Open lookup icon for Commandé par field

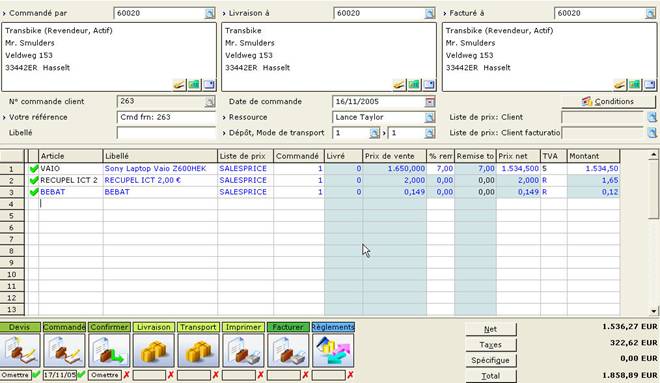point(209,13)
